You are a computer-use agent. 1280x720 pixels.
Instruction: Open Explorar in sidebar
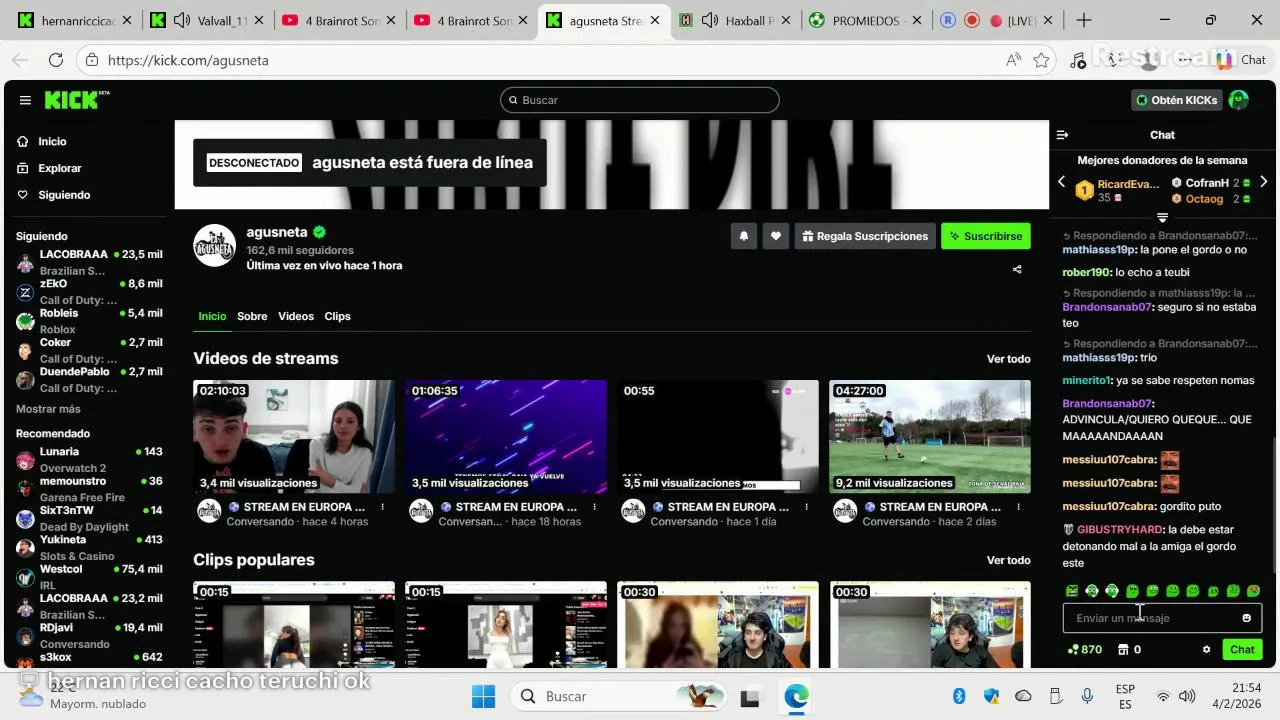59,168
